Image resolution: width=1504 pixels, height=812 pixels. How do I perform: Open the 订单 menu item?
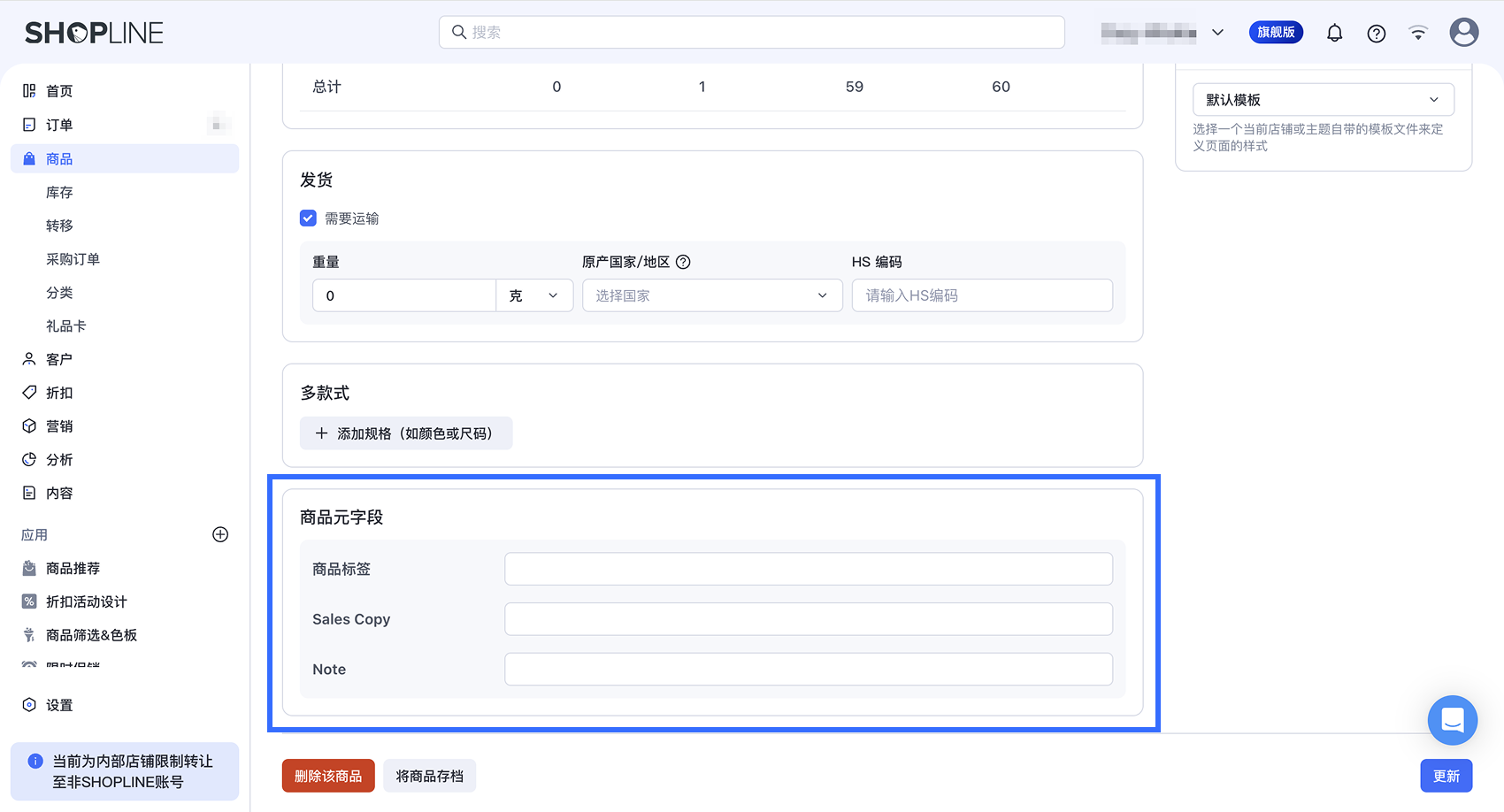(x=59, y=125)
